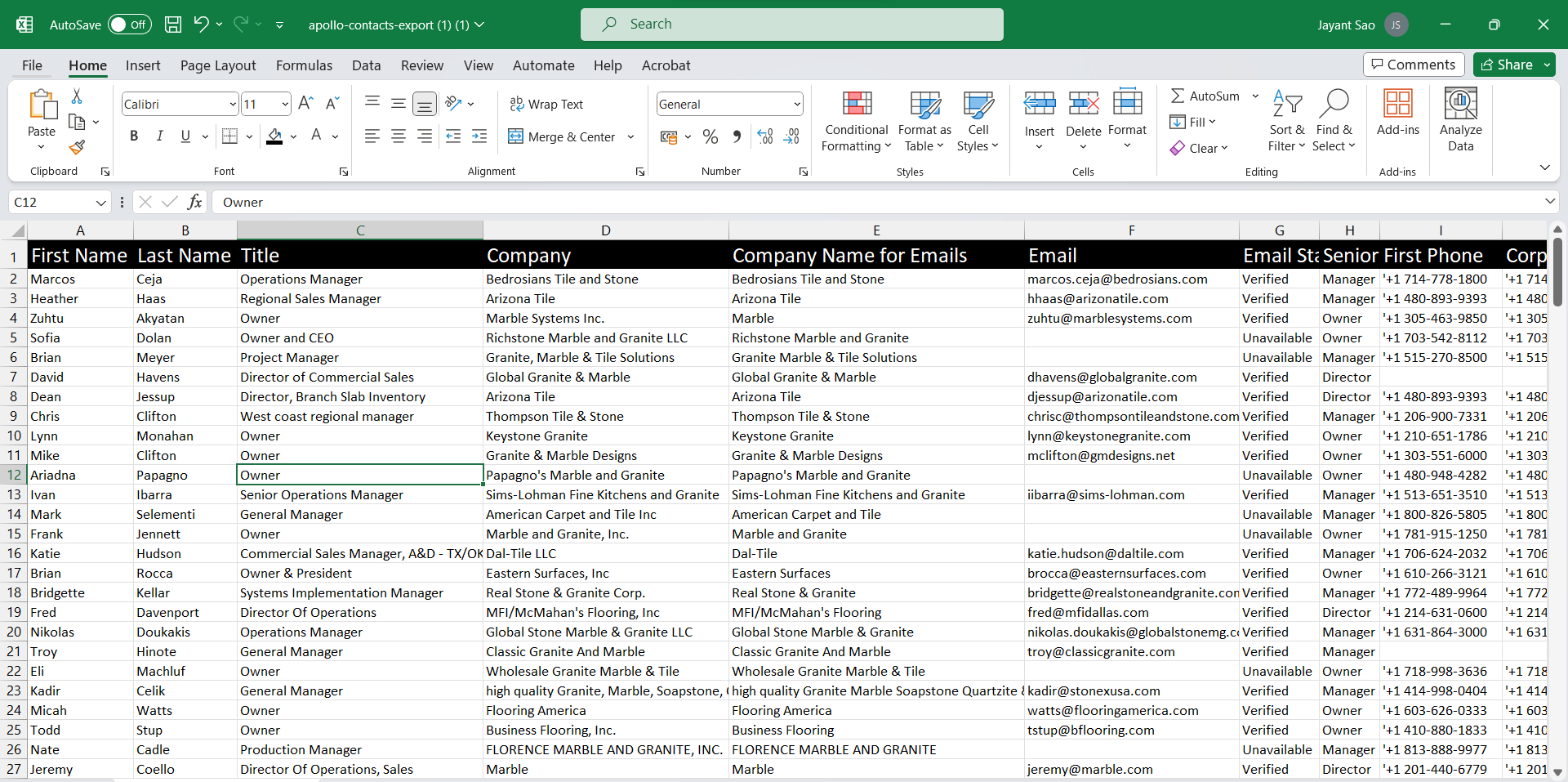Open the General number format dropdown
Screen dimensions: 1568x782
coord(796,104)
